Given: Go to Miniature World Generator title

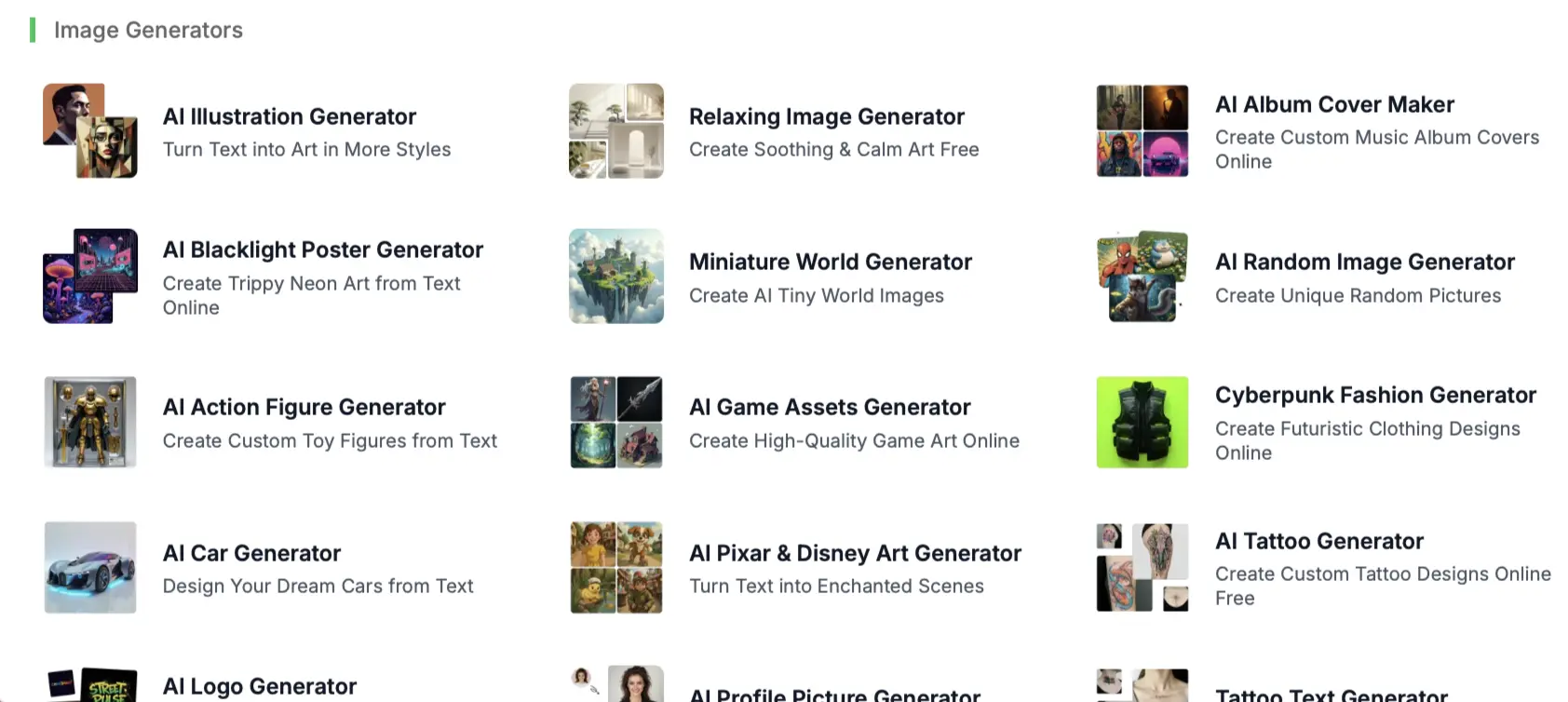Looking at the screenshot, I should (830, 262).
